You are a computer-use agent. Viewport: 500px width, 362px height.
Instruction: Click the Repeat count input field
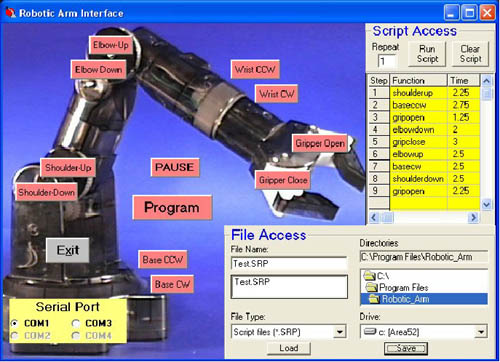tap(387, 61)
